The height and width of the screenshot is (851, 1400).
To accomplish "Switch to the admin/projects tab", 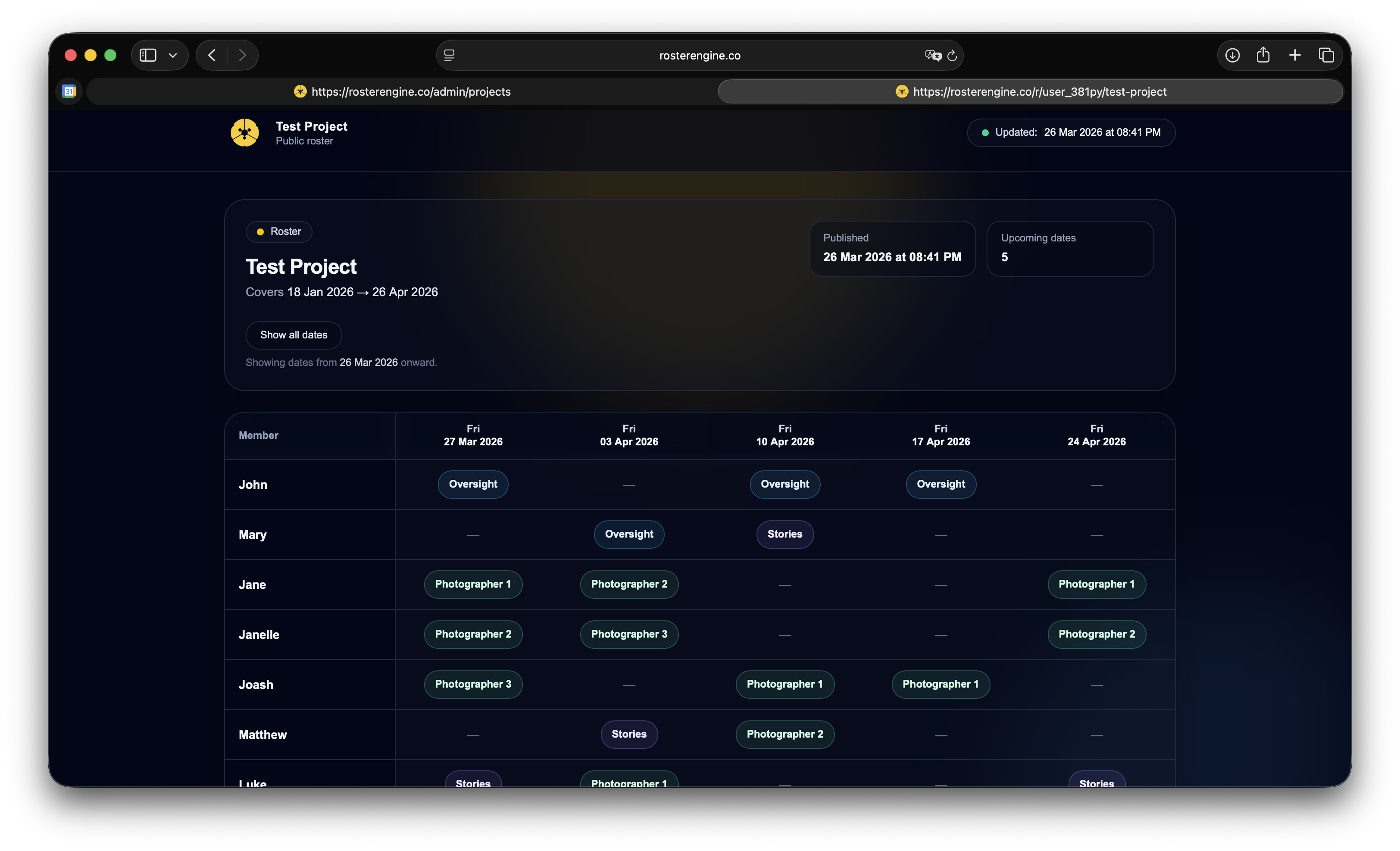I will click(x=402, y=91).
